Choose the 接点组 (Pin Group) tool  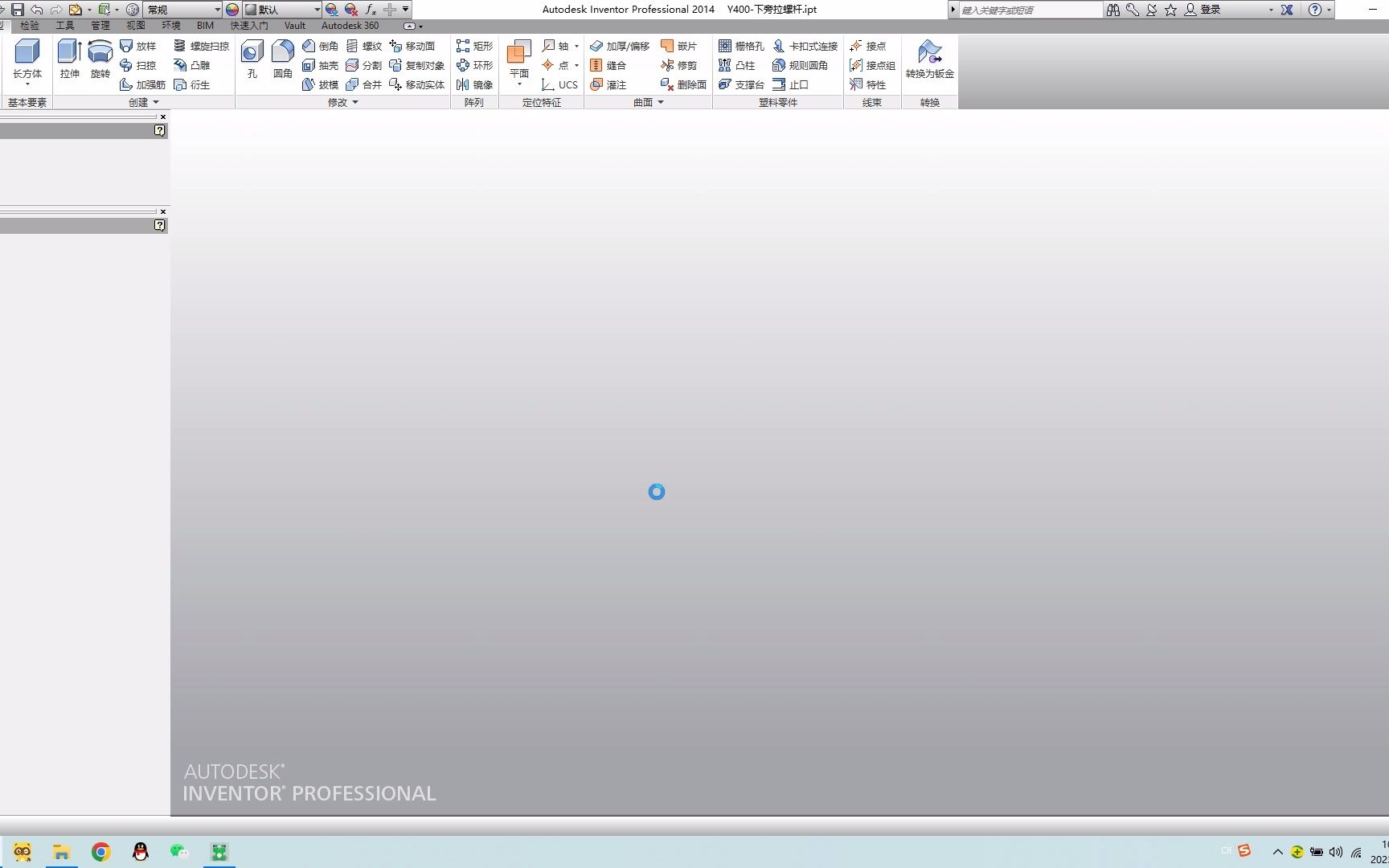click(x=872, y=65)
